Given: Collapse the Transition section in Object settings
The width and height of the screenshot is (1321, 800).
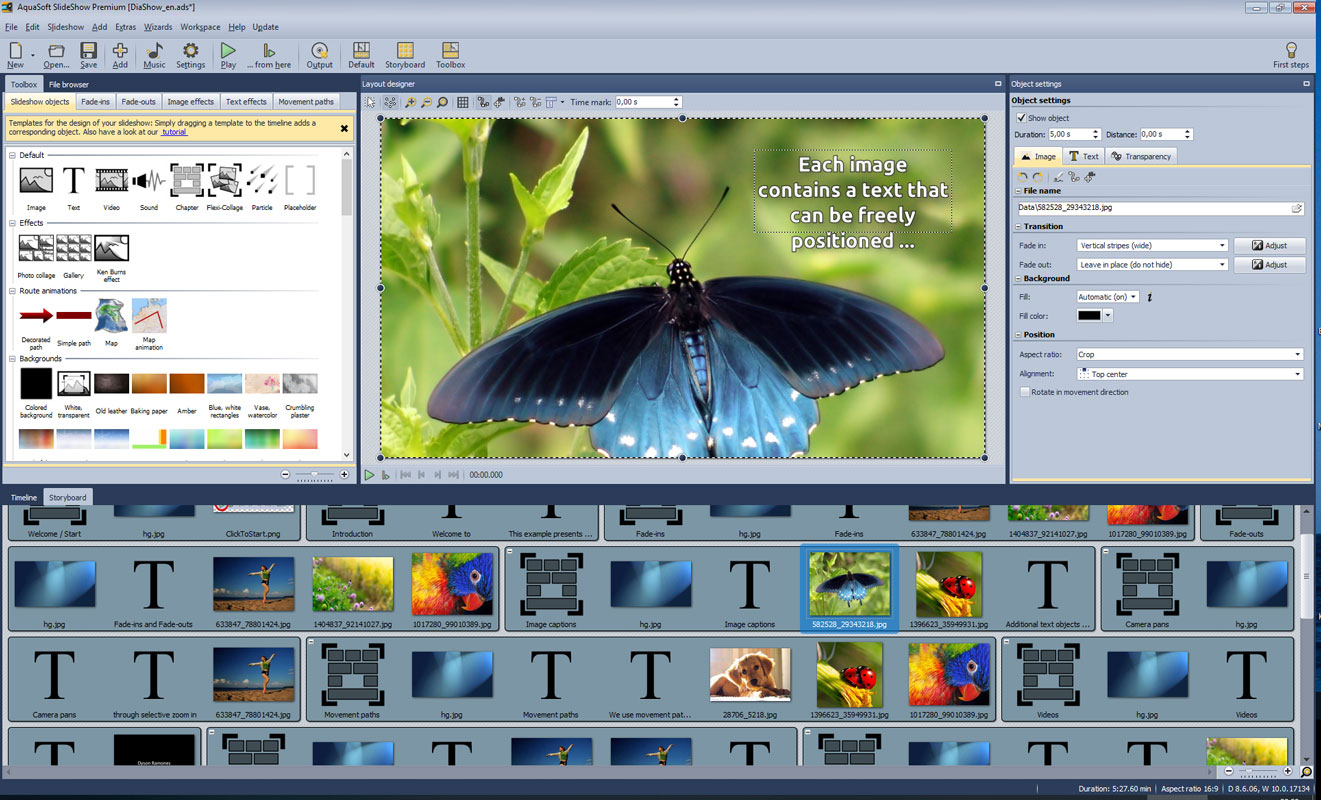Looking at the screenshot, I should [x=1018, y=227].
